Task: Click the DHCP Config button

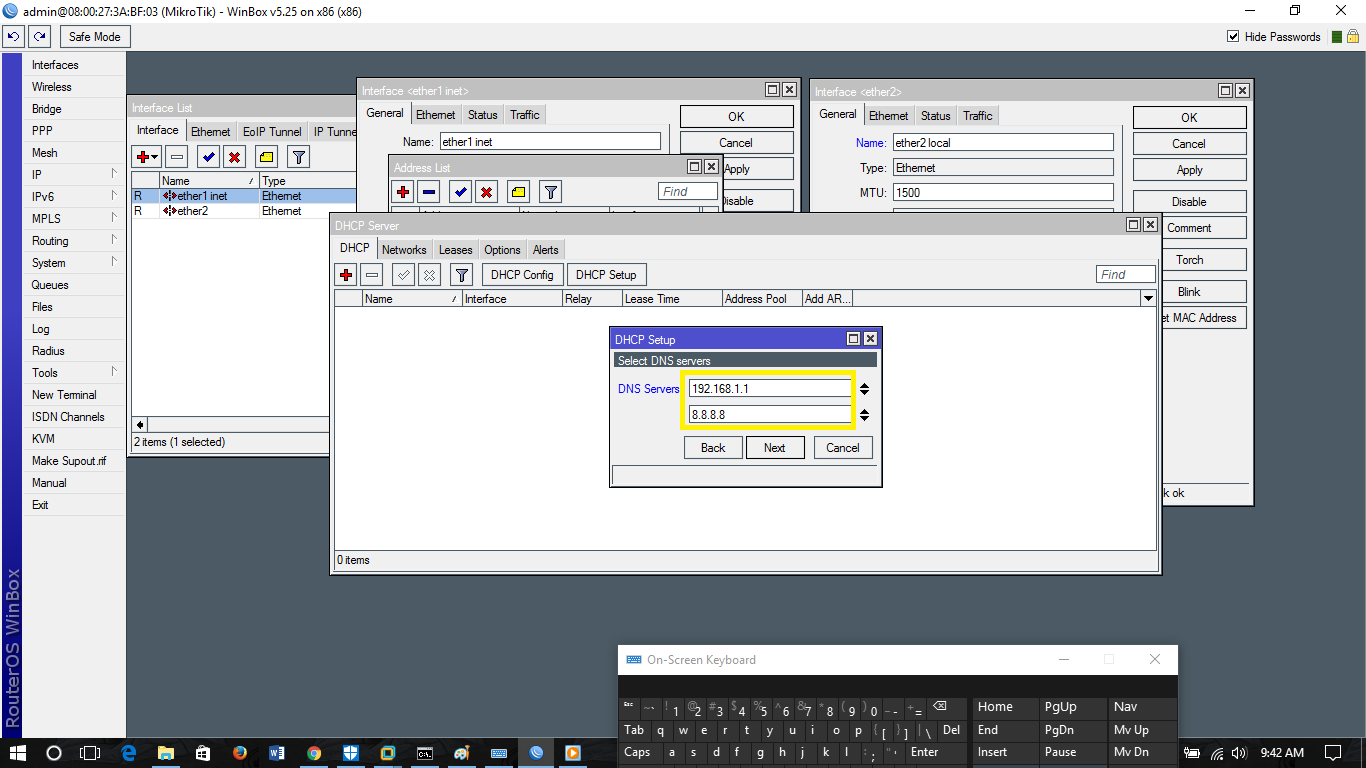Action: tap(523, 275)
